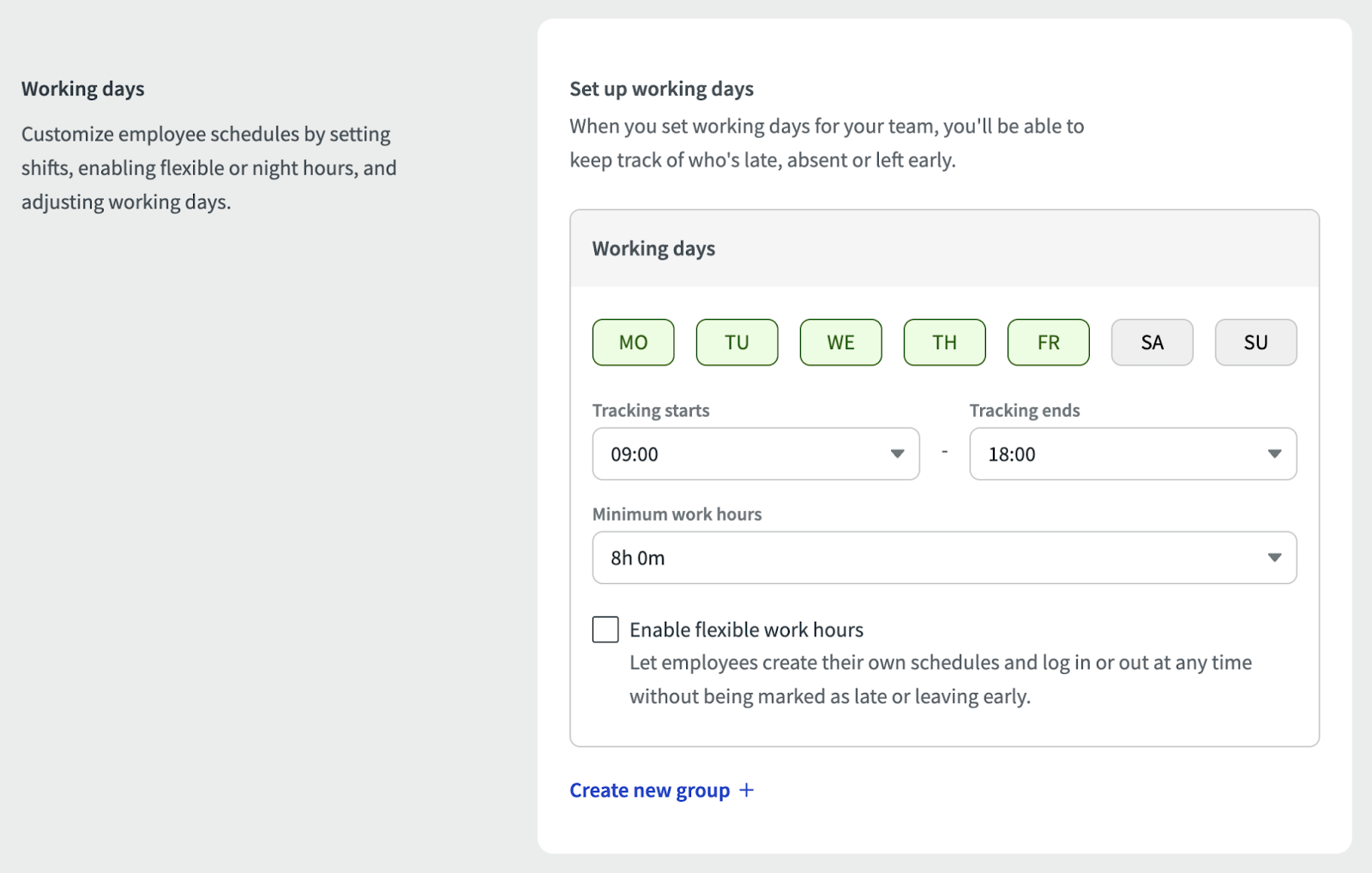This screenshot has height=873, width=1372.
Task: Check Enable flexible work hours box
Action: point(605,629)
